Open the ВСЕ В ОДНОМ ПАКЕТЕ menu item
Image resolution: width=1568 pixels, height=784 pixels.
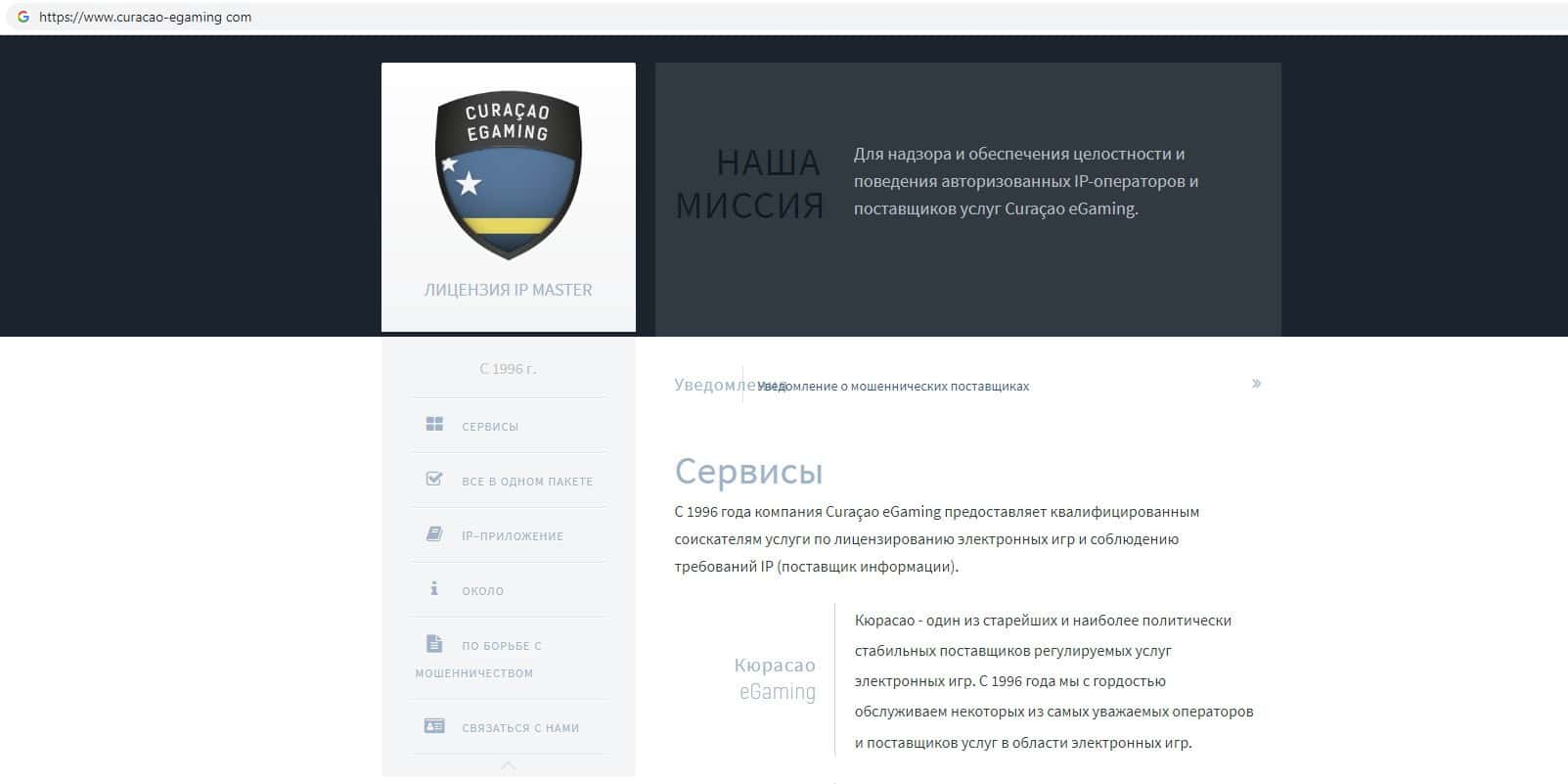(527, 482)
